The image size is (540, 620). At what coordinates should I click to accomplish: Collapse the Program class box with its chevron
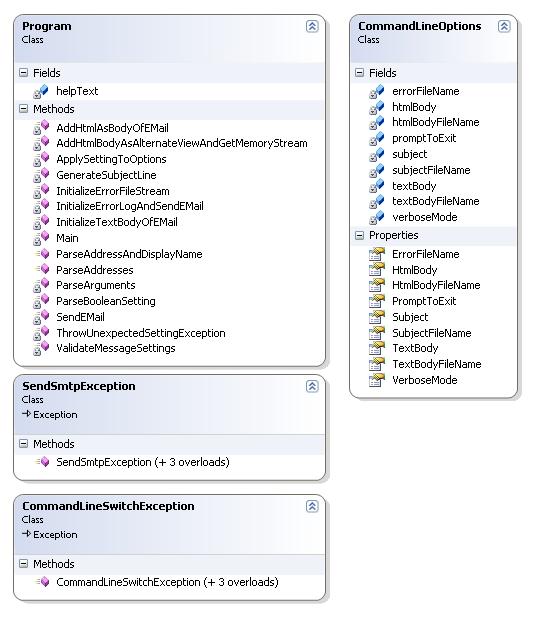coord(312,26)
